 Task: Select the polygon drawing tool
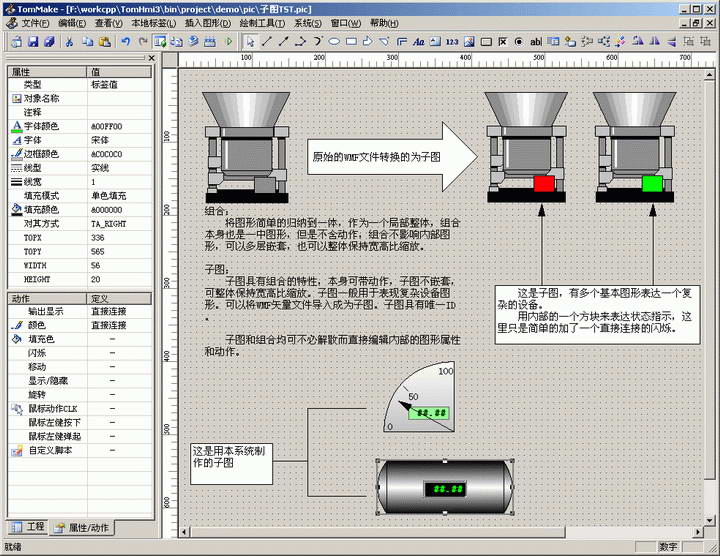pyautogui.click(x=368, y=42)
